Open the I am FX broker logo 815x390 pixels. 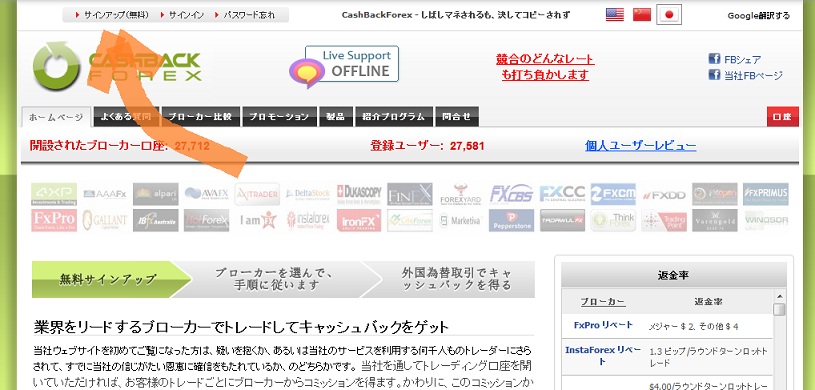(x=257, y=220)
